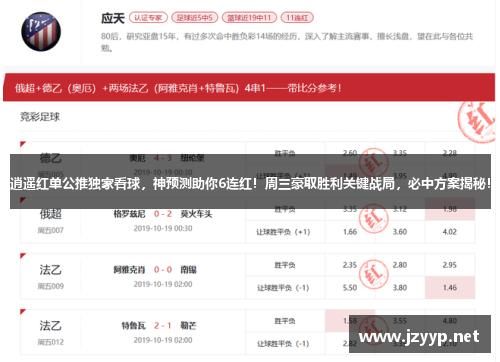Open the expert name 应天
Screen dimensions: 500x362
(x=113, y=18)
